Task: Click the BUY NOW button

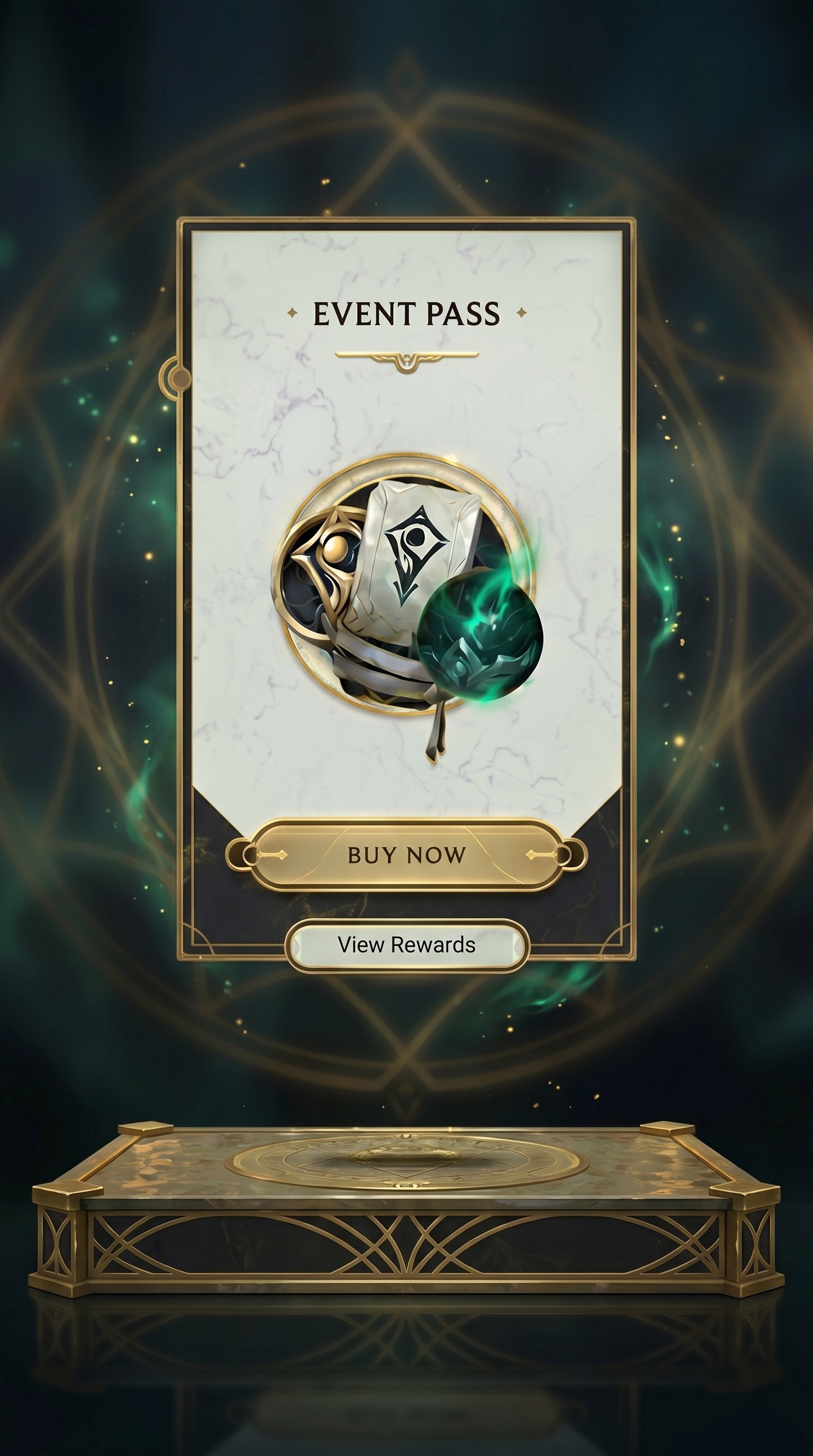Action: coord(406,854)
